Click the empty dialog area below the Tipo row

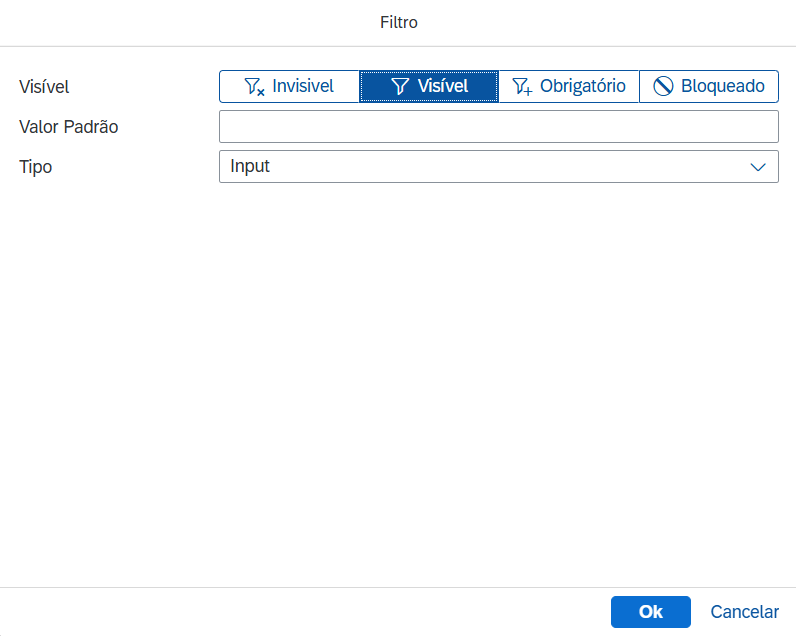point(398,380)
